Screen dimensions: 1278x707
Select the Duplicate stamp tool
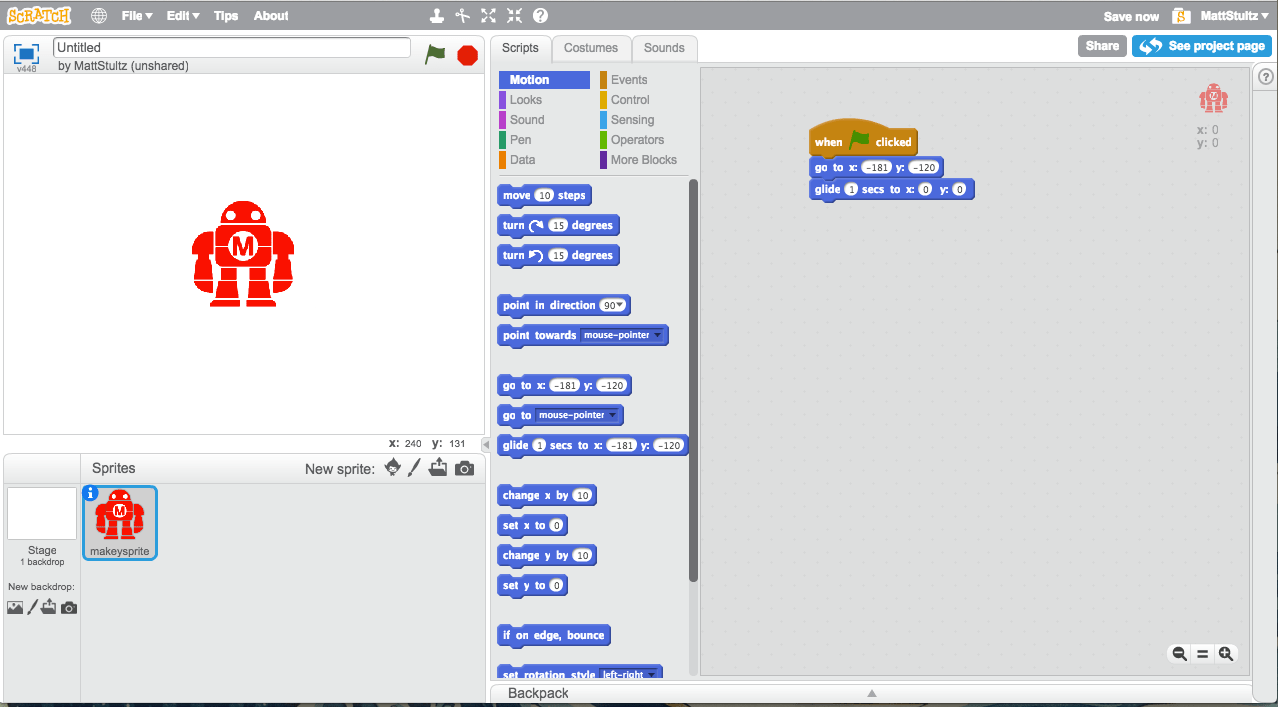tap(437, 16)
